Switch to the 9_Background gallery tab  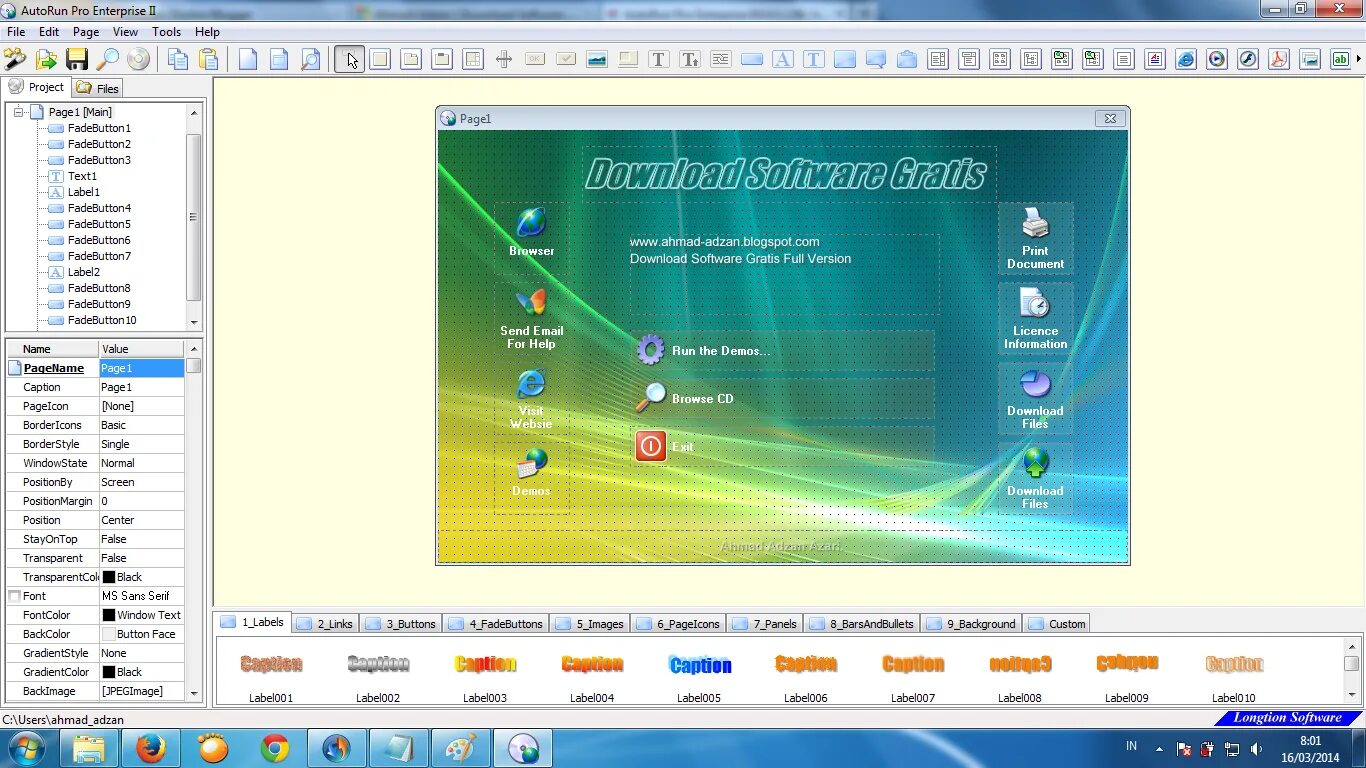[970, 623]
